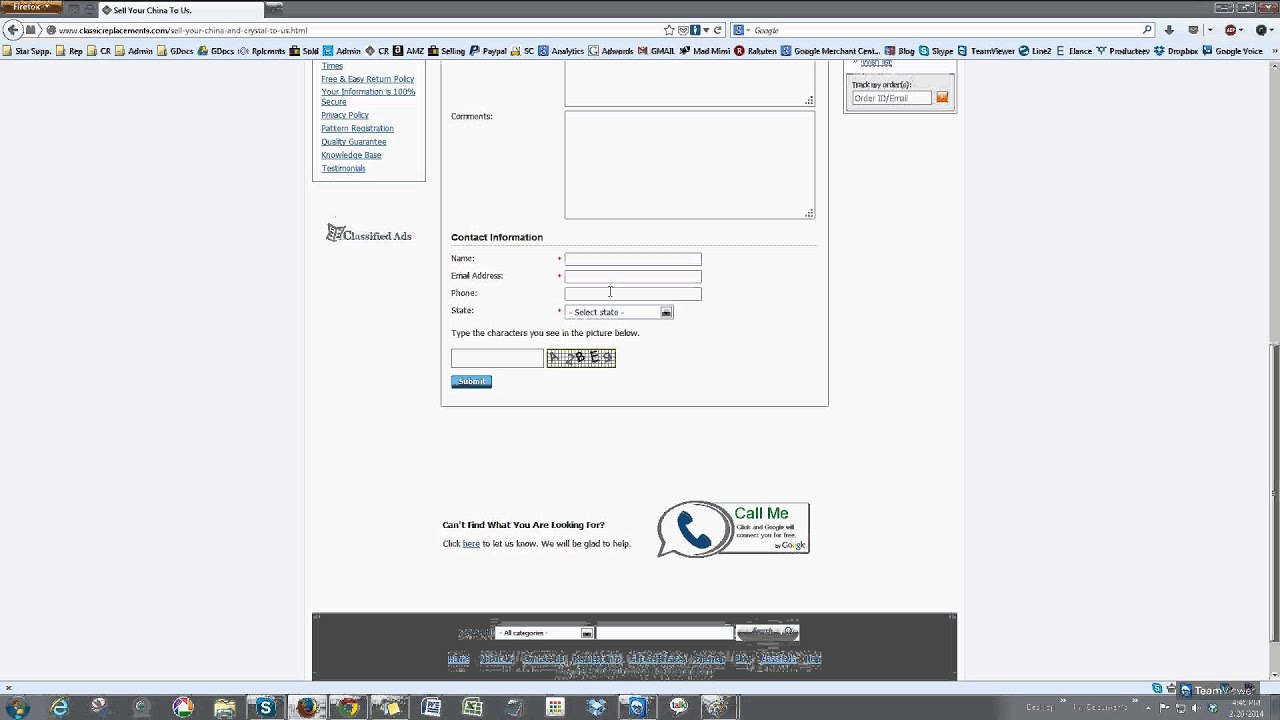Click the page vertical scrollbar thumb
1280x720 pixels.
pos(1273,493)
